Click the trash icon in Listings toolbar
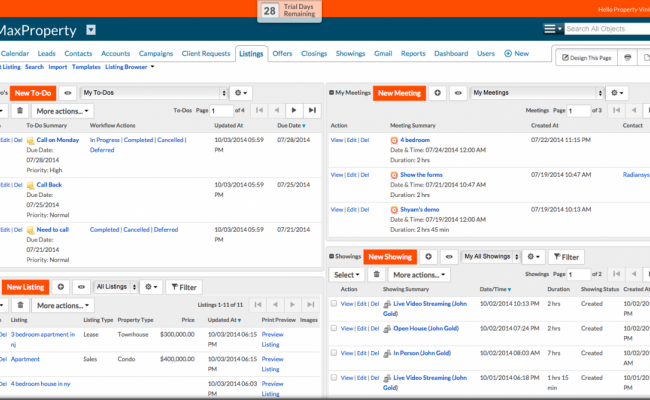Viewport: 650px width, 400px height. 20,305
